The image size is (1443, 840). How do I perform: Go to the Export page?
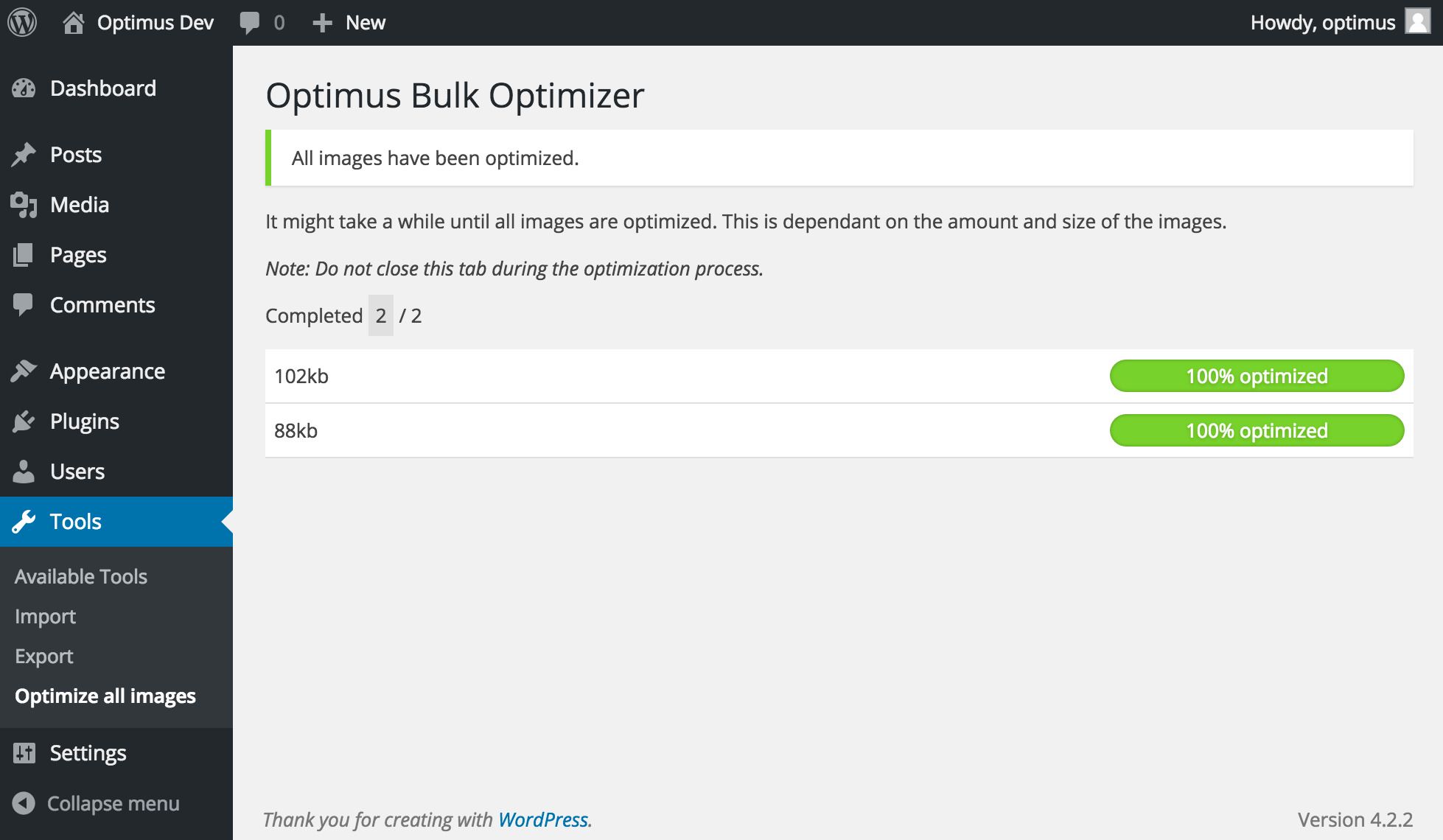pos(45,656)
